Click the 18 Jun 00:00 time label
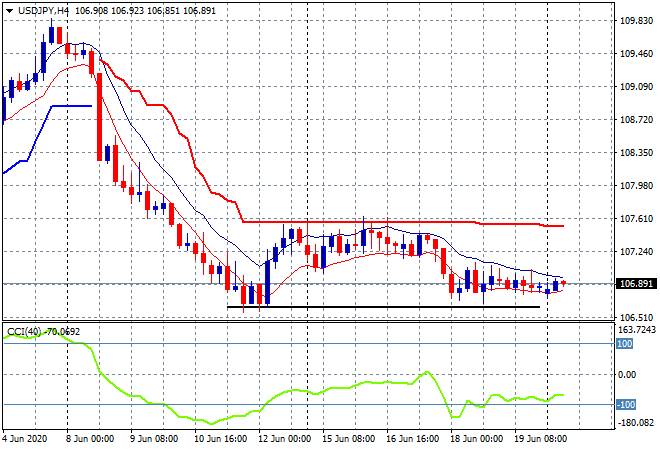This screenshot has height=450, width=660. (476, 439)
